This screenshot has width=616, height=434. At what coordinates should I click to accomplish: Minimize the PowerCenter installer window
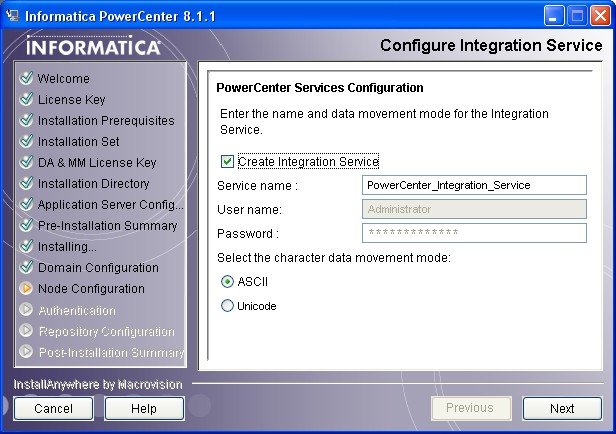tap(554, 16)
